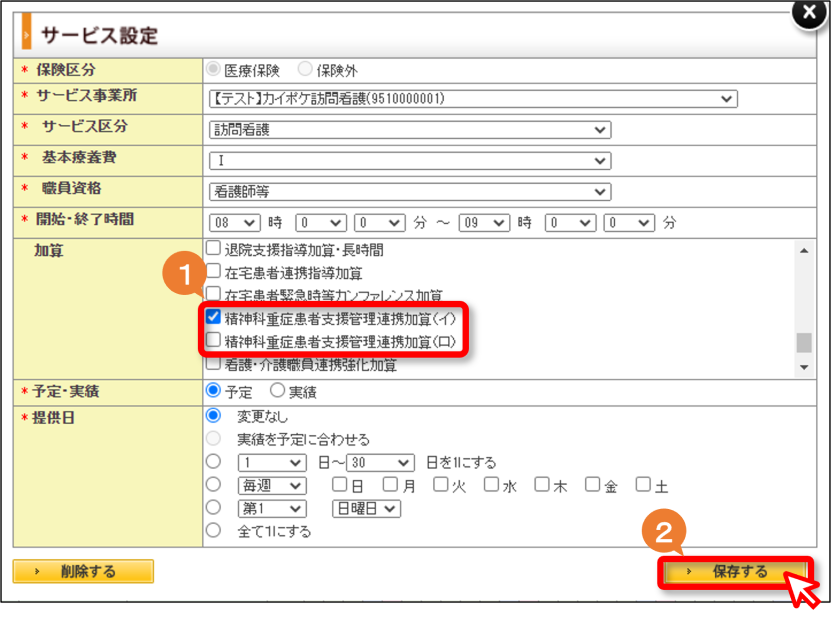
Task: Click the scroll up arrow in 加算 list
Action: [x=804, y=251]
